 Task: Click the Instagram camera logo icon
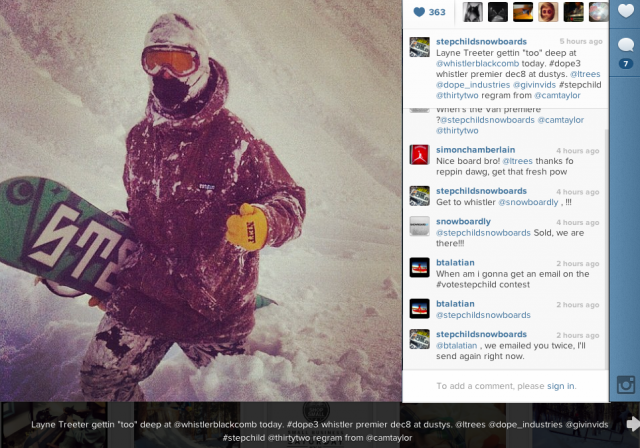[x=625, y=384]
